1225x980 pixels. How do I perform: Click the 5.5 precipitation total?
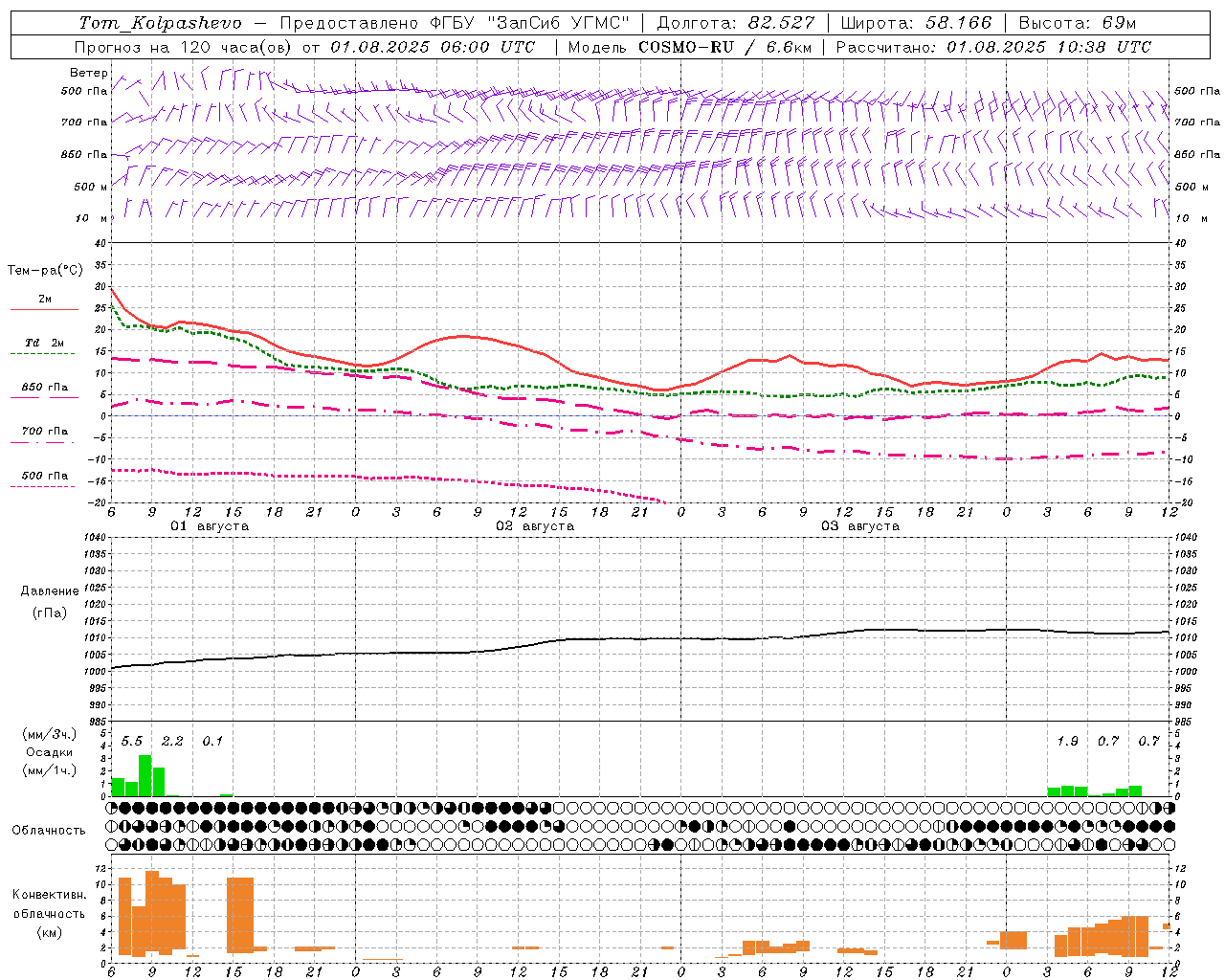(x=132, y=742)
